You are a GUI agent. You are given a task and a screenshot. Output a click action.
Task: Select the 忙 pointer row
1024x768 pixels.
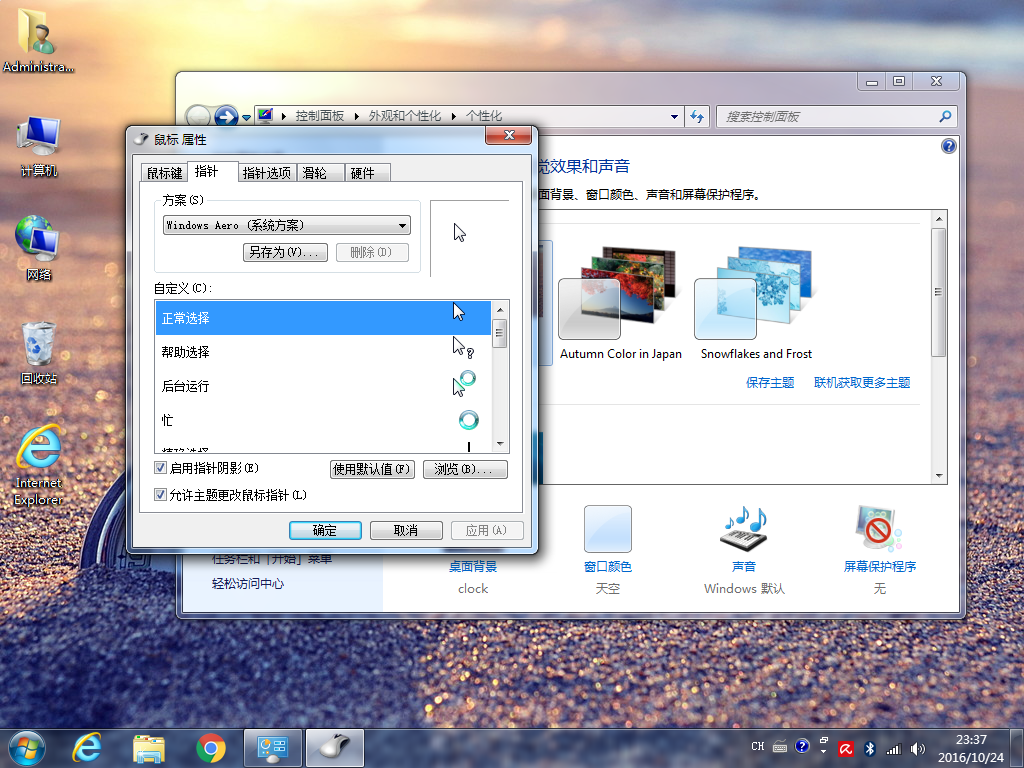(x=323, y=420)
